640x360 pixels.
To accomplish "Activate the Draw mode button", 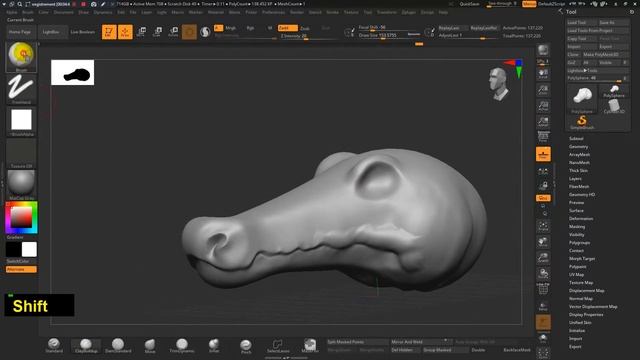I will tap(125, 32).
